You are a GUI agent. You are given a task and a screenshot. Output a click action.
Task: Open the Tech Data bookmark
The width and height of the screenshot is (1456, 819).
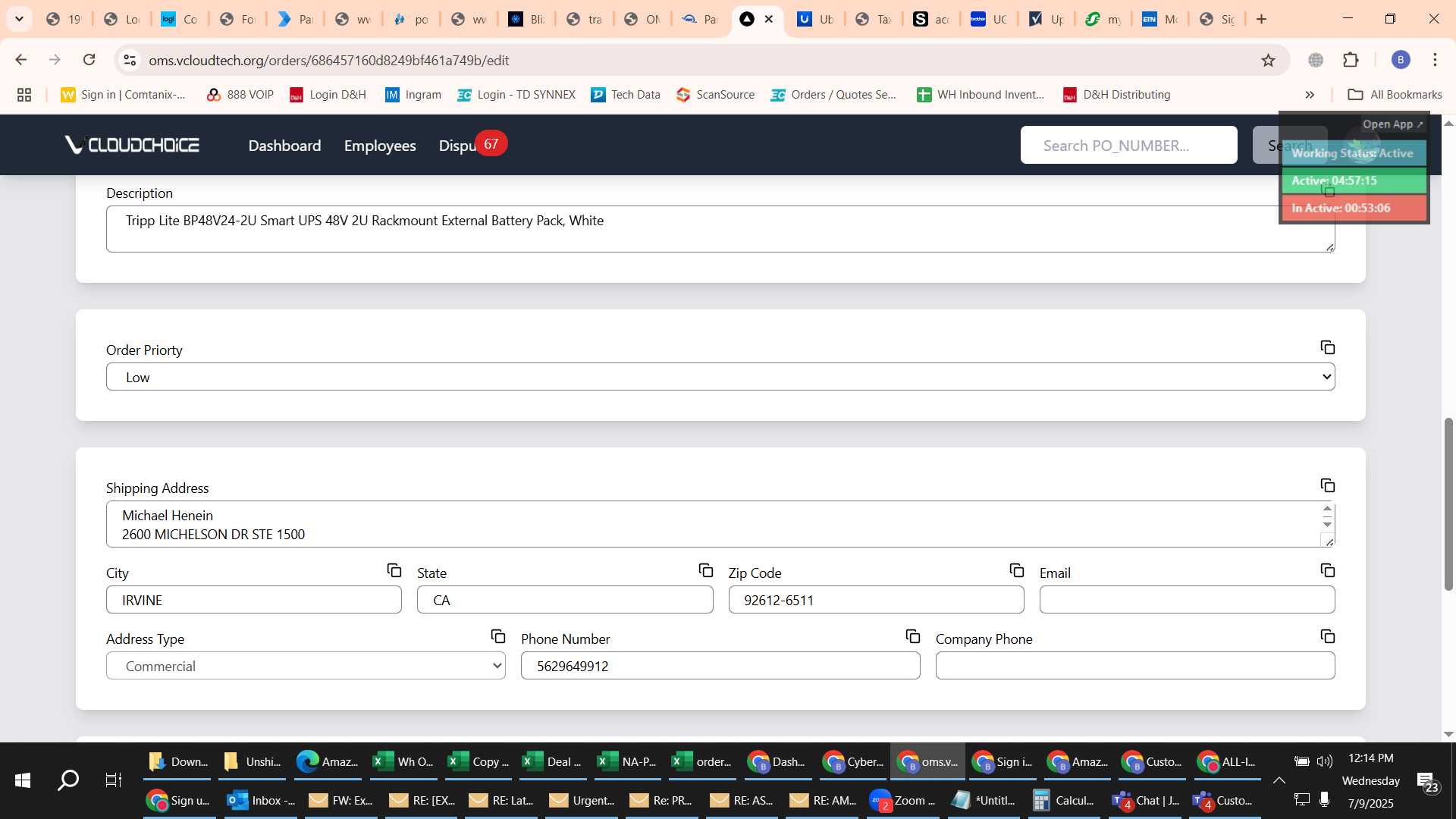[626, 95]
